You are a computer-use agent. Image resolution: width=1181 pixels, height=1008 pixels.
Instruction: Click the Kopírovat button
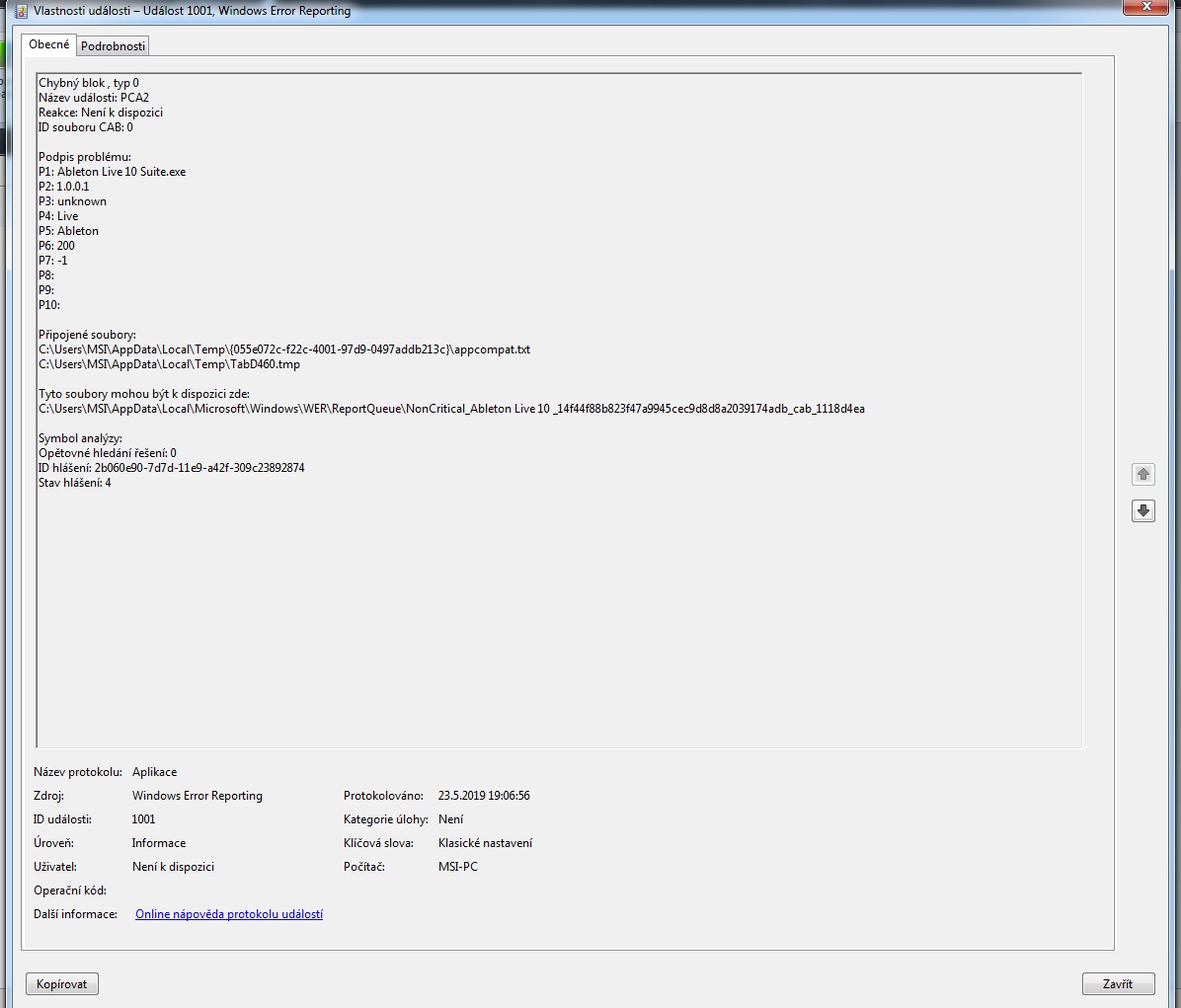point(62,984)
